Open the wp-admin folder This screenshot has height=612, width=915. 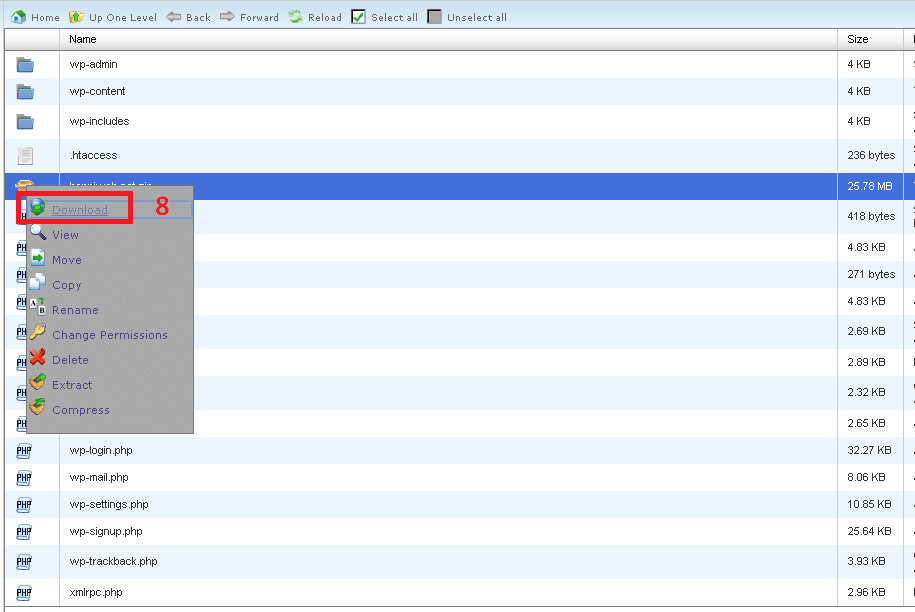tap(93, 64)
